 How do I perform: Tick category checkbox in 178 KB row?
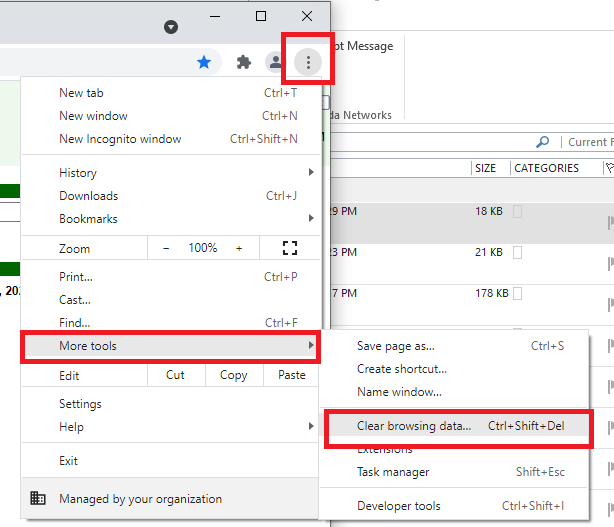point(518,294)
